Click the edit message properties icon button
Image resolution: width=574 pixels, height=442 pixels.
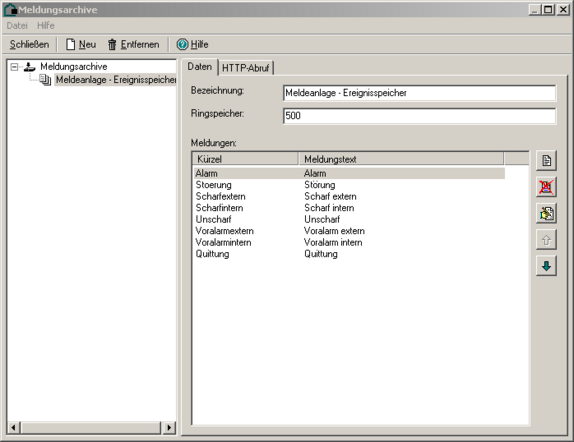pyautogui.click(x=546, y=213)
